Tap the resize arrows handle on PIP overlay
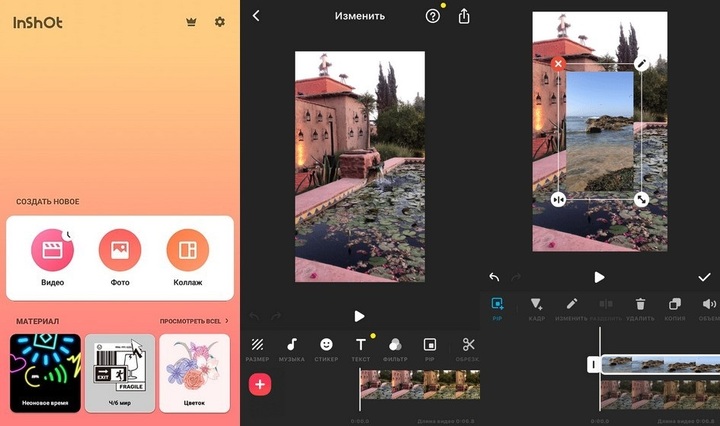Image resolution: width=720 pixels, height=426 pixels. tap(641, 200)
